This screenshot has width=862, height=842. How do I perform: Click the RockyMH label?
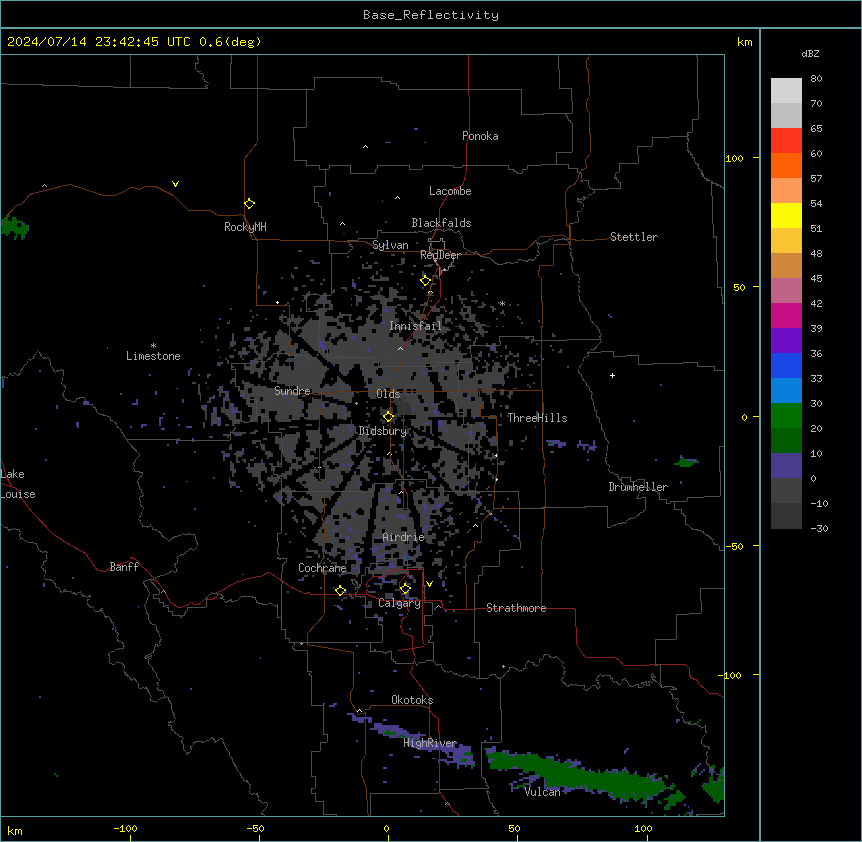tap(245, 226)
